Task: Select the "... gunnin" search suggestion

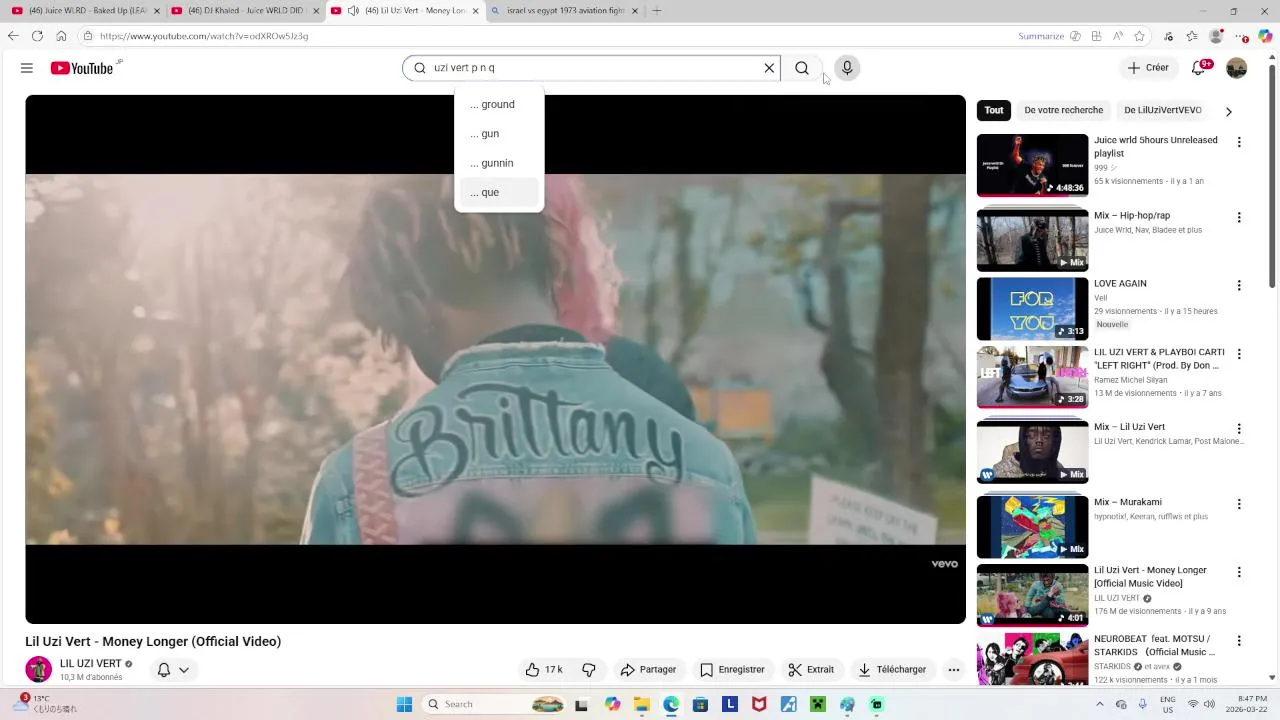Action: (499, 163)
